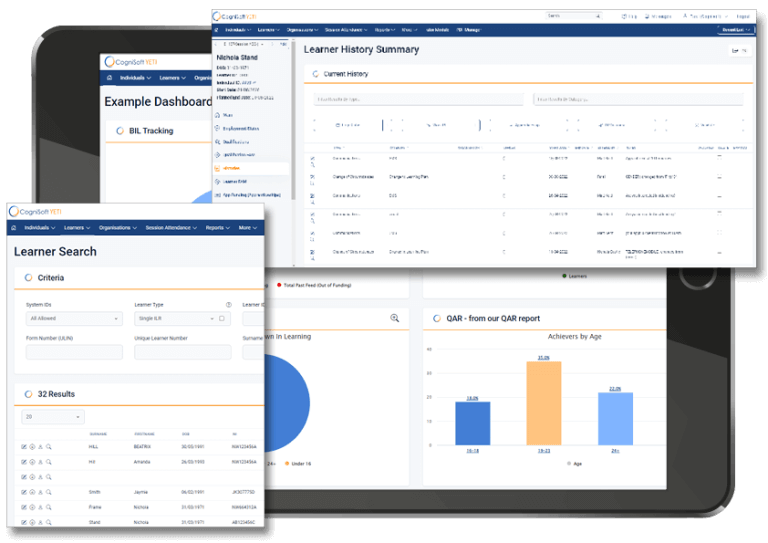Select Employment Status in the learner sidebar
768x543 pixels.
click(x=238, y=128)
